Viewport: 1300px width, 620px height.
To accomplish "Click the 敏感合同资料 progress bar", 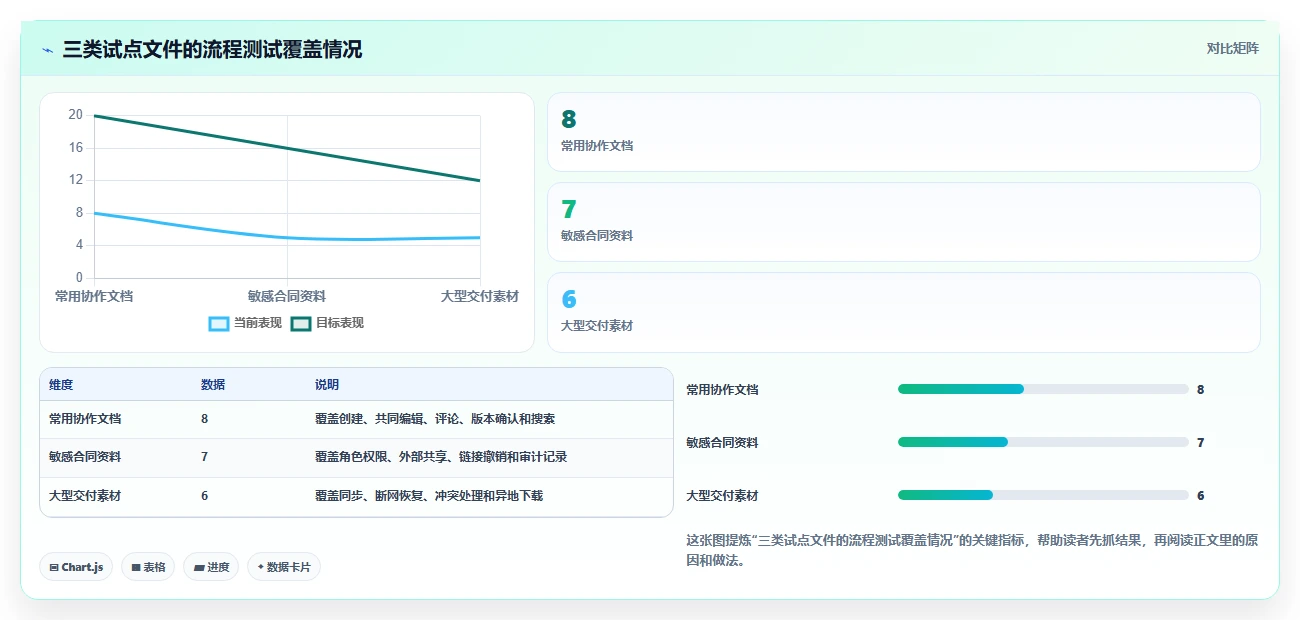I will [1043, 442].
